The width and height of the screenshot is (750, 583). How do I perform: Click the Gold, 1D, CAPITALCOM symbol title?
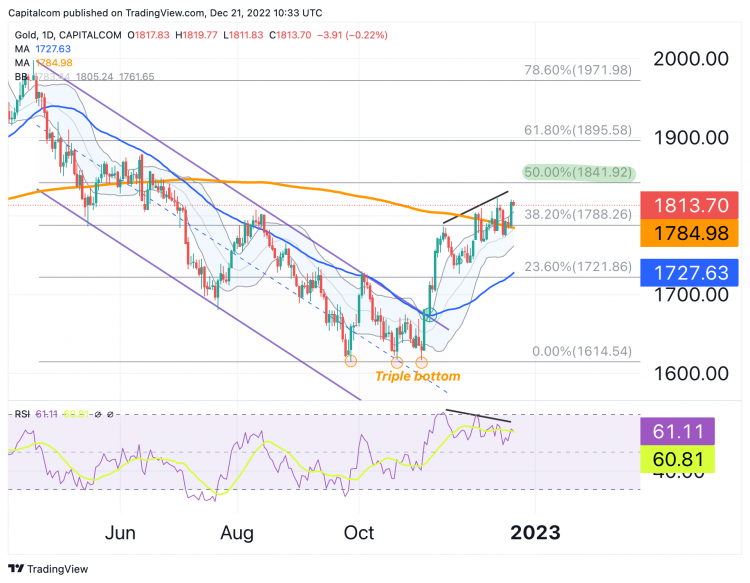pos(68,35)
